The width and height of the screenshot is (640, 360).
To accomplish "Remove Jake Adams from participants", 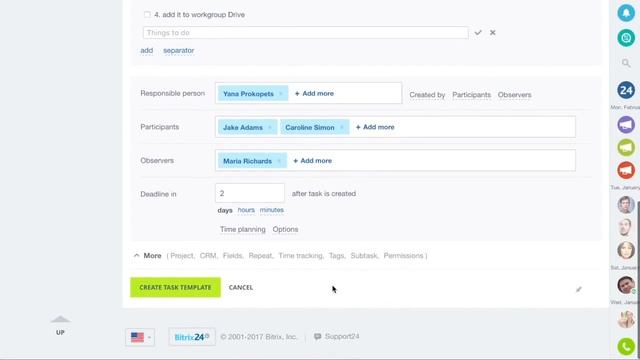I will pyautogui.click(x=270, y=128).
